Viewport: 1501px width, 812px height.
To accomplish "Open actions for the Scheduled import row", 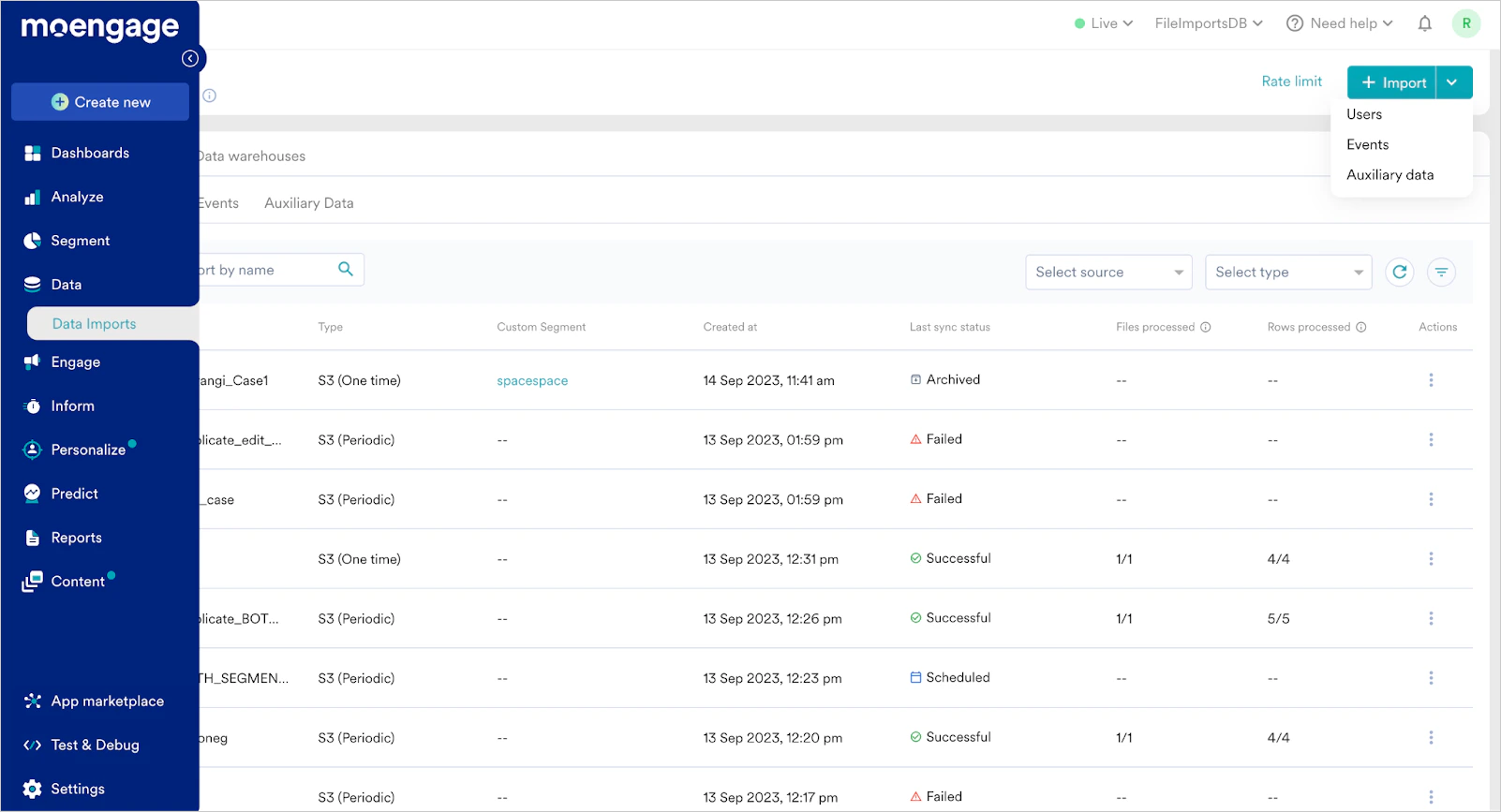I will [1431, 678].
